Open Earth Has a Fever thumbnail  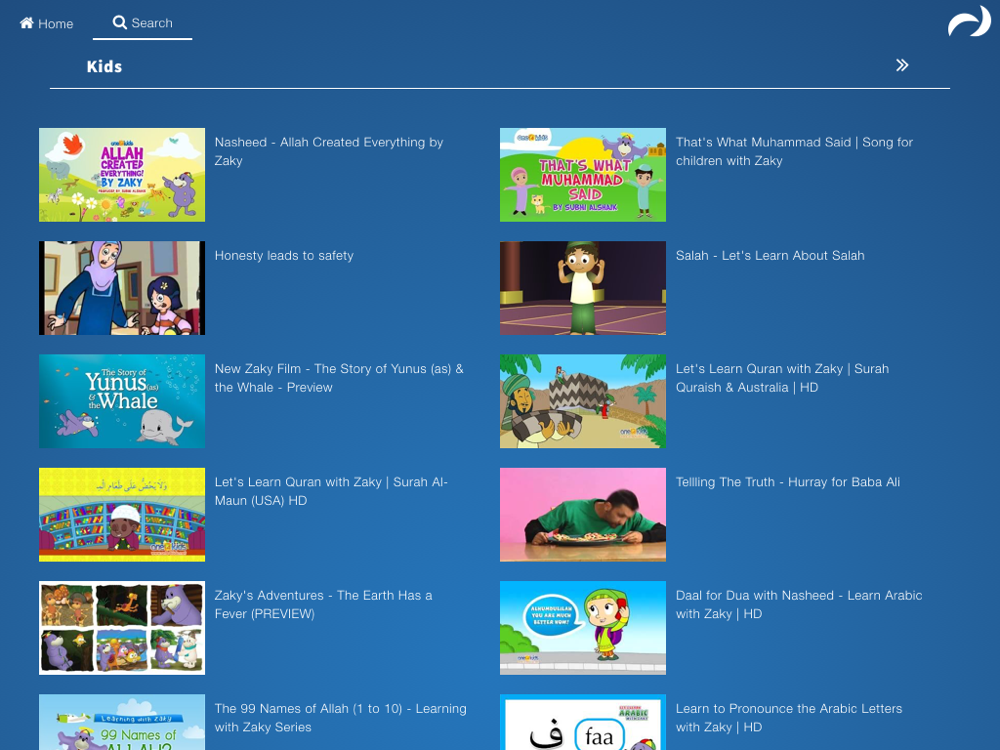tap(122, 628)
